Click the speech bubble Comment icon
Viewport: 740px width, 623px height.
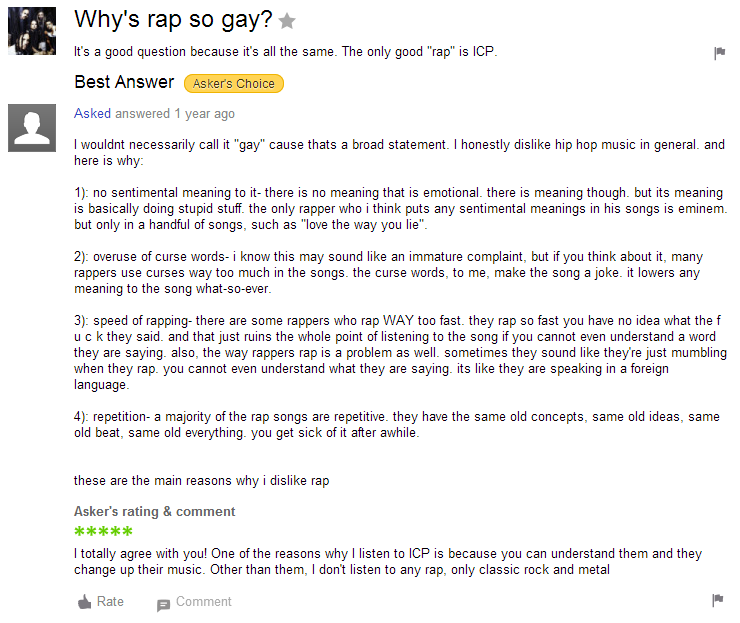click(163, 606)
